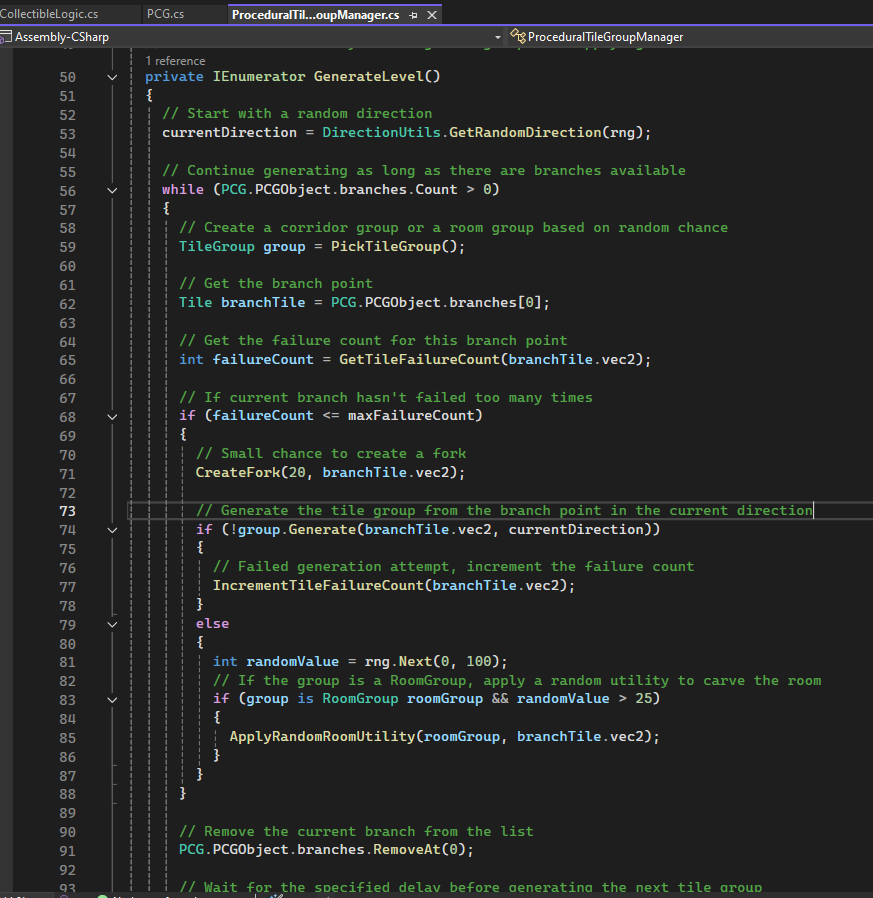Fold the failureCount if-block at line 68
The height and width of the screenshot is (898, 873).
(x=112, y=416)
